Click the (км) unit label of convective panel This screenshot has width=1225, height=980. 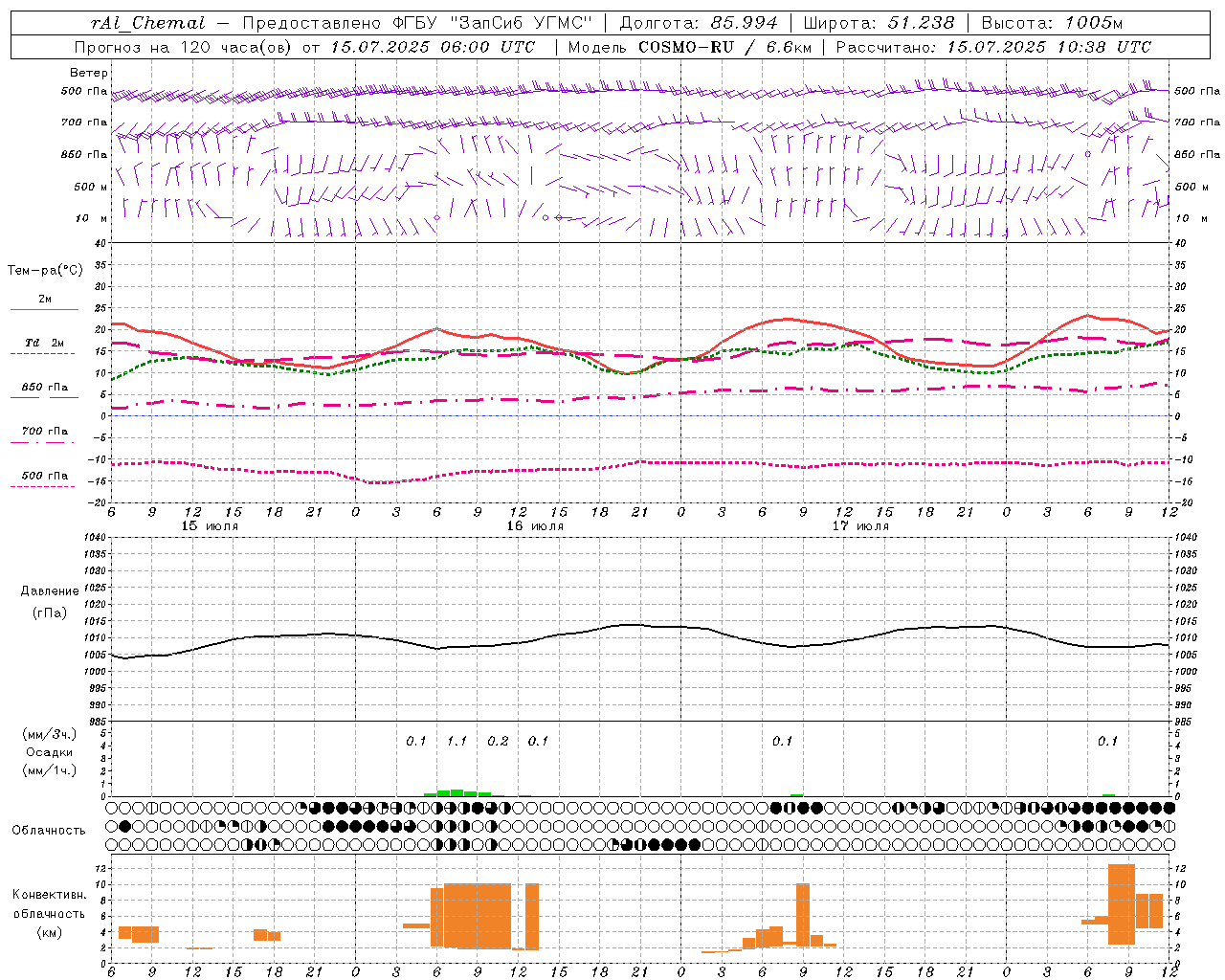coord(49,932)
